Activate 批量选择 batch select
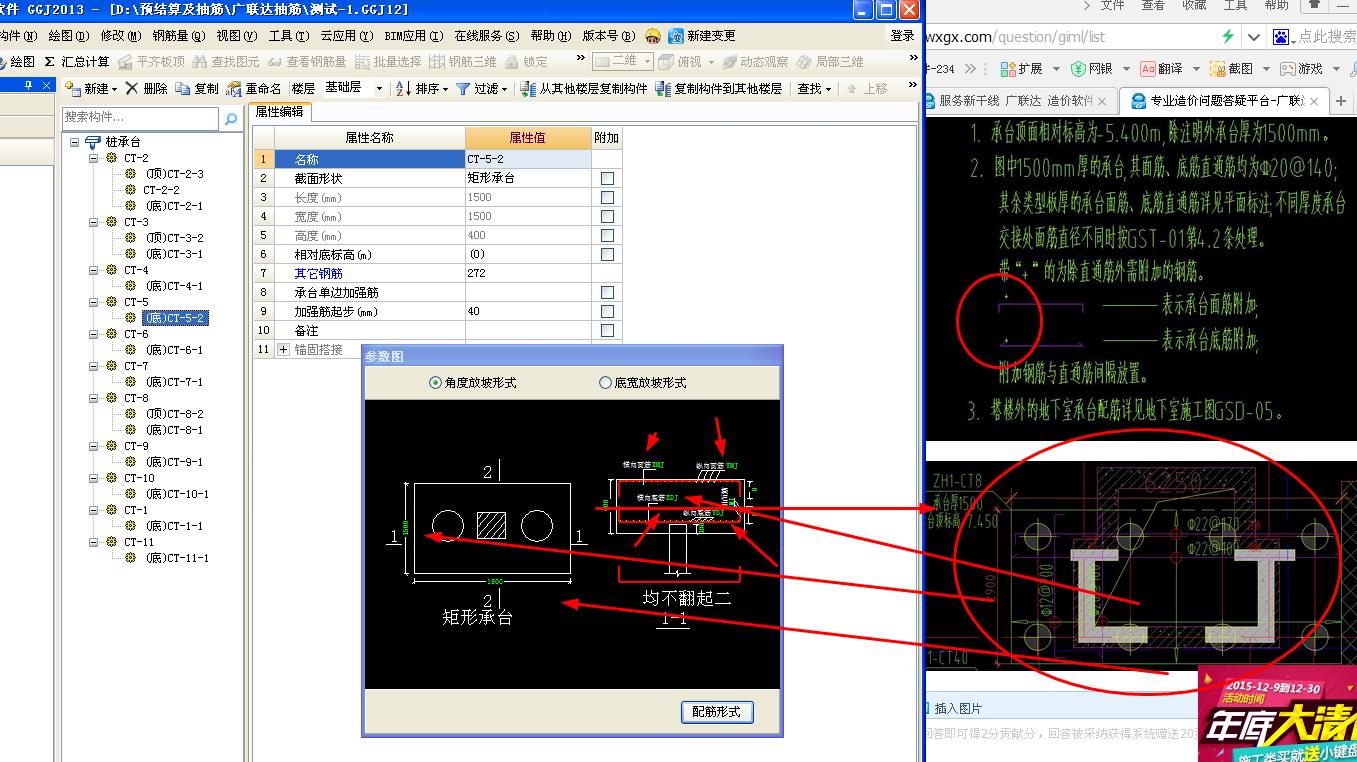This screenshot has width=1357, height=762. pos(388,62)
